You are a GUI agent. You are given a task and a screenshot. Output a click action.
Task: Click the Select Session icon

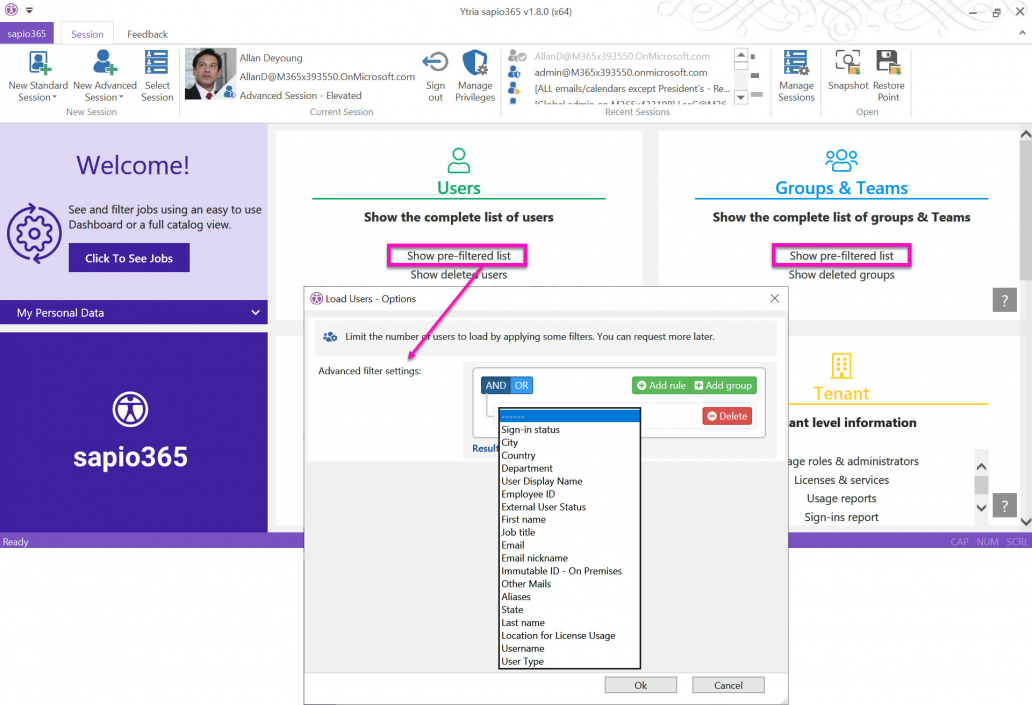157,63
